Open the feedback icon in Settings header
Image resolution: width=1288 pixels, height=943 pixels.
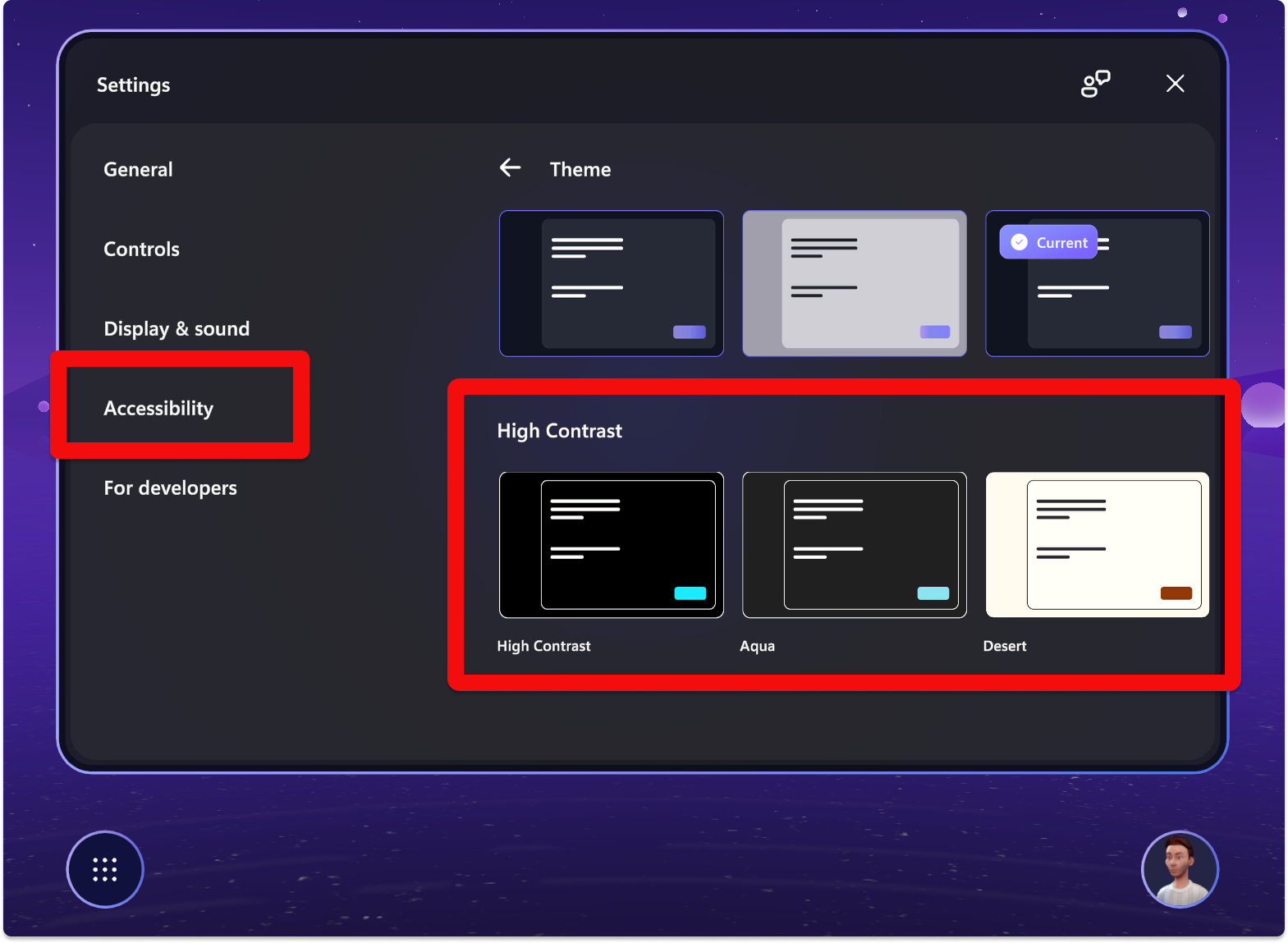1095,84
